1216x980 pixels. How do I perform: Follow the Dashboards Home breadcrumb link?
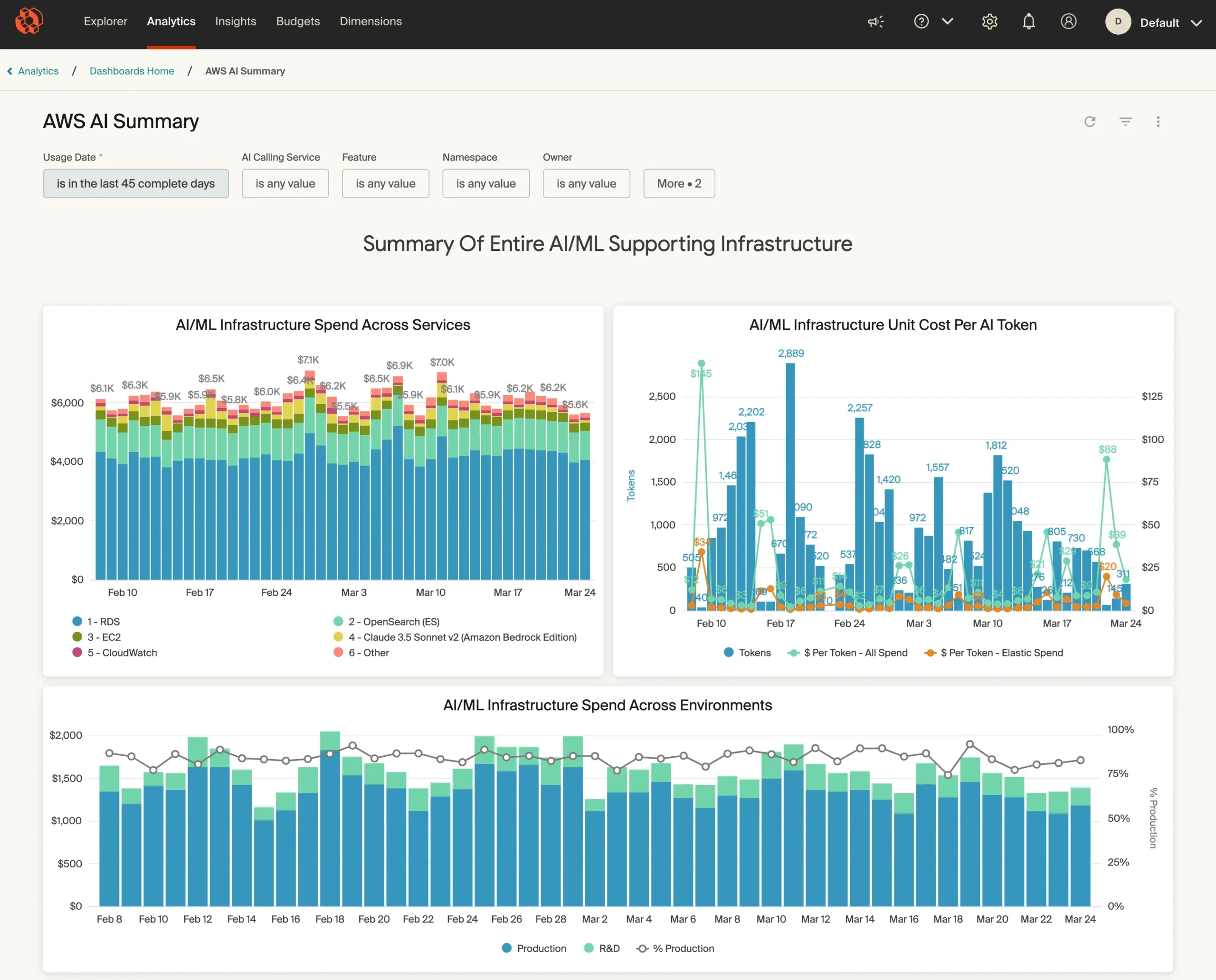(132, 71)
